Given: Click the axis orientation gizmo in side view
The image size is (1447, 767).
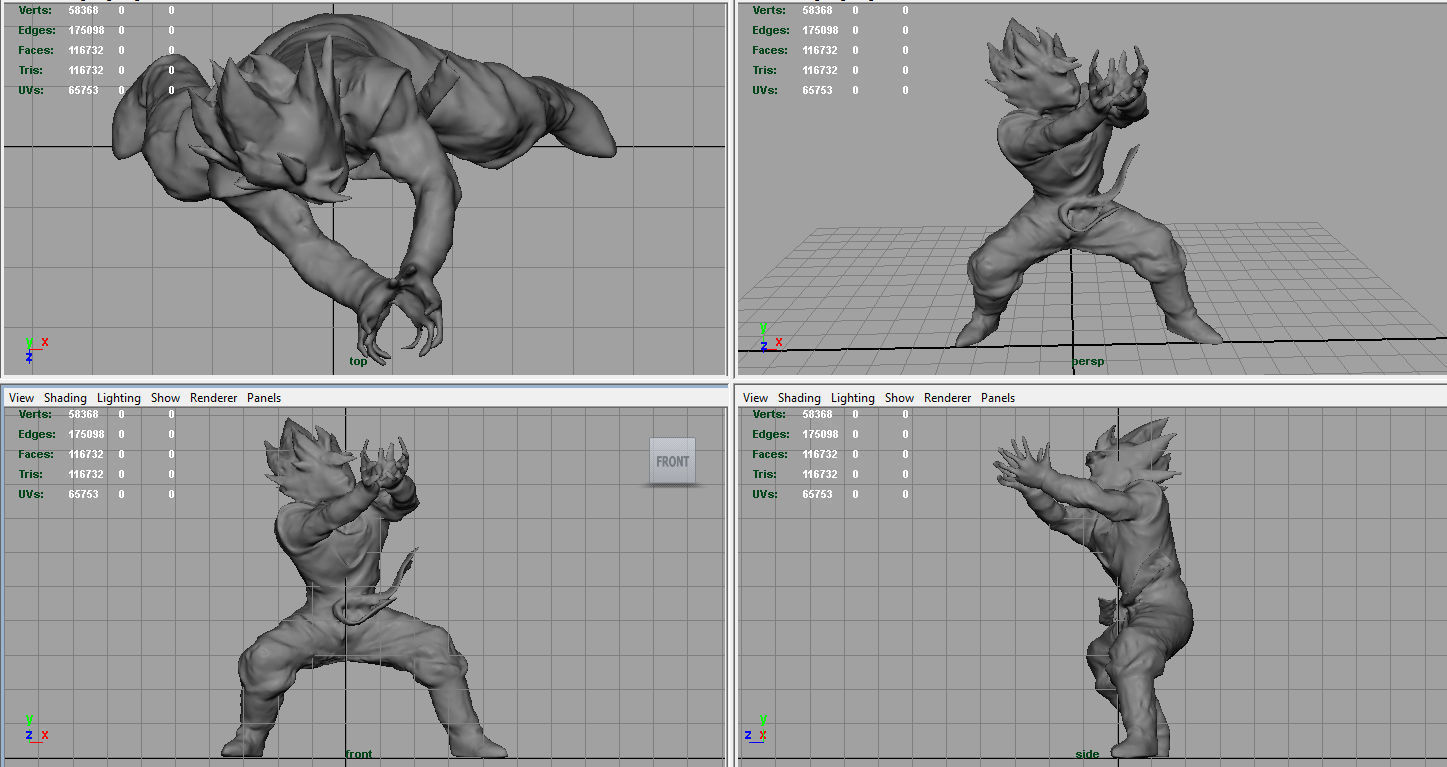Looking at the screenshot, I should [757, 728].
